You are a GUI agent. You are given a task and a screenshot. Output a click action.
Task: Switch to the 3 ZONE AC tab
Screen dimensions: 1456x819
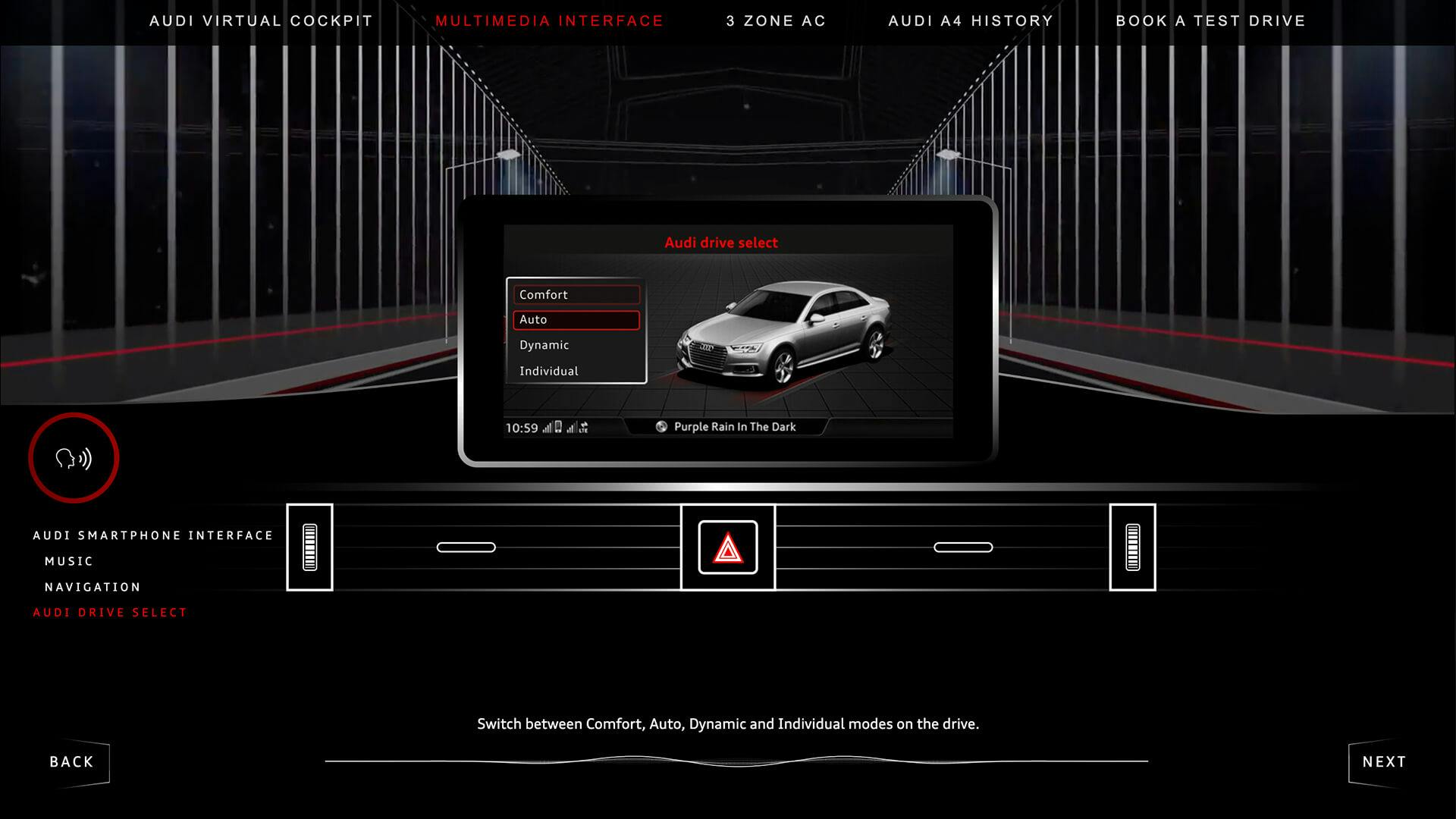pyautogui.click(x=776, y=20)
